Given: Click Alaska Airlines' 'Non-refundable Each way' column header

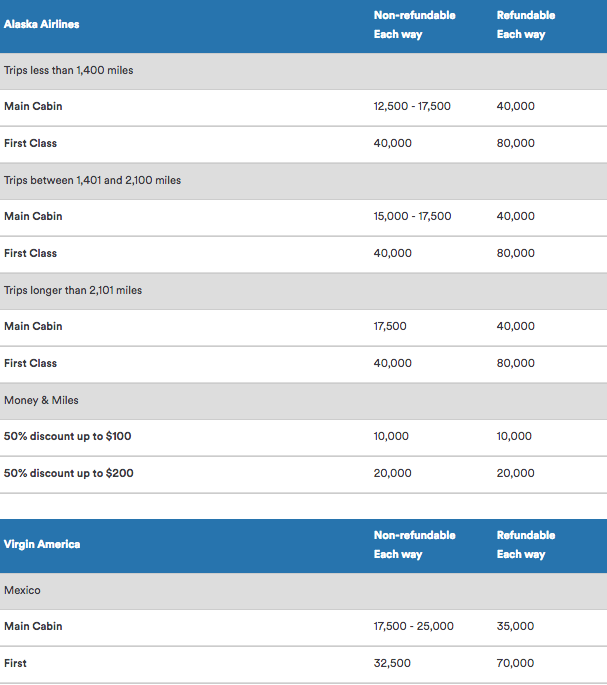Looking at the screenshot, I should coord(414,25).
